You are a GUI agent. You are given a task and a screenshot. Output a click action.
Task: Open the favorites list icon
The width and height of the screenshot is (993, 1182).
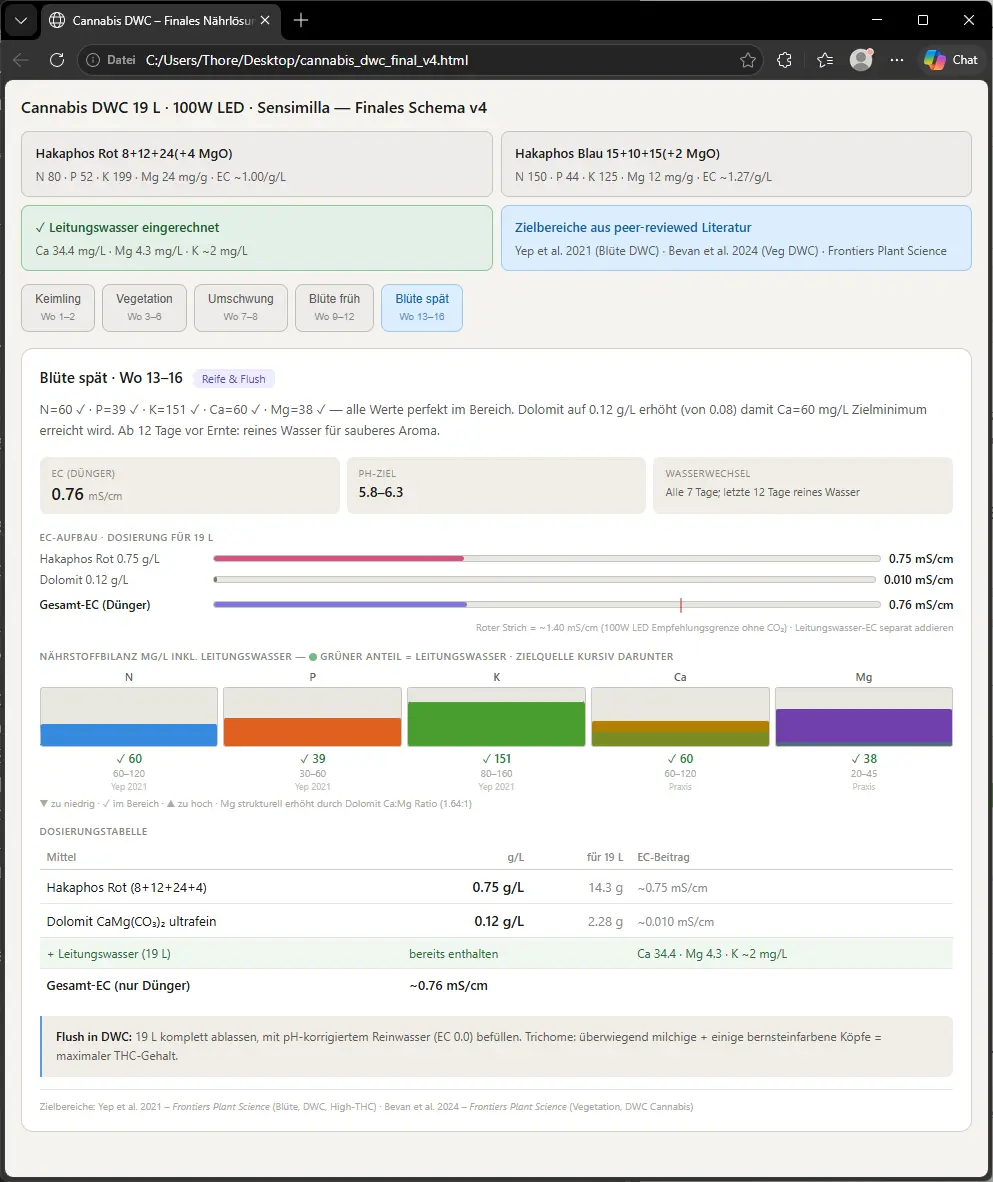(x=824, y=60)
